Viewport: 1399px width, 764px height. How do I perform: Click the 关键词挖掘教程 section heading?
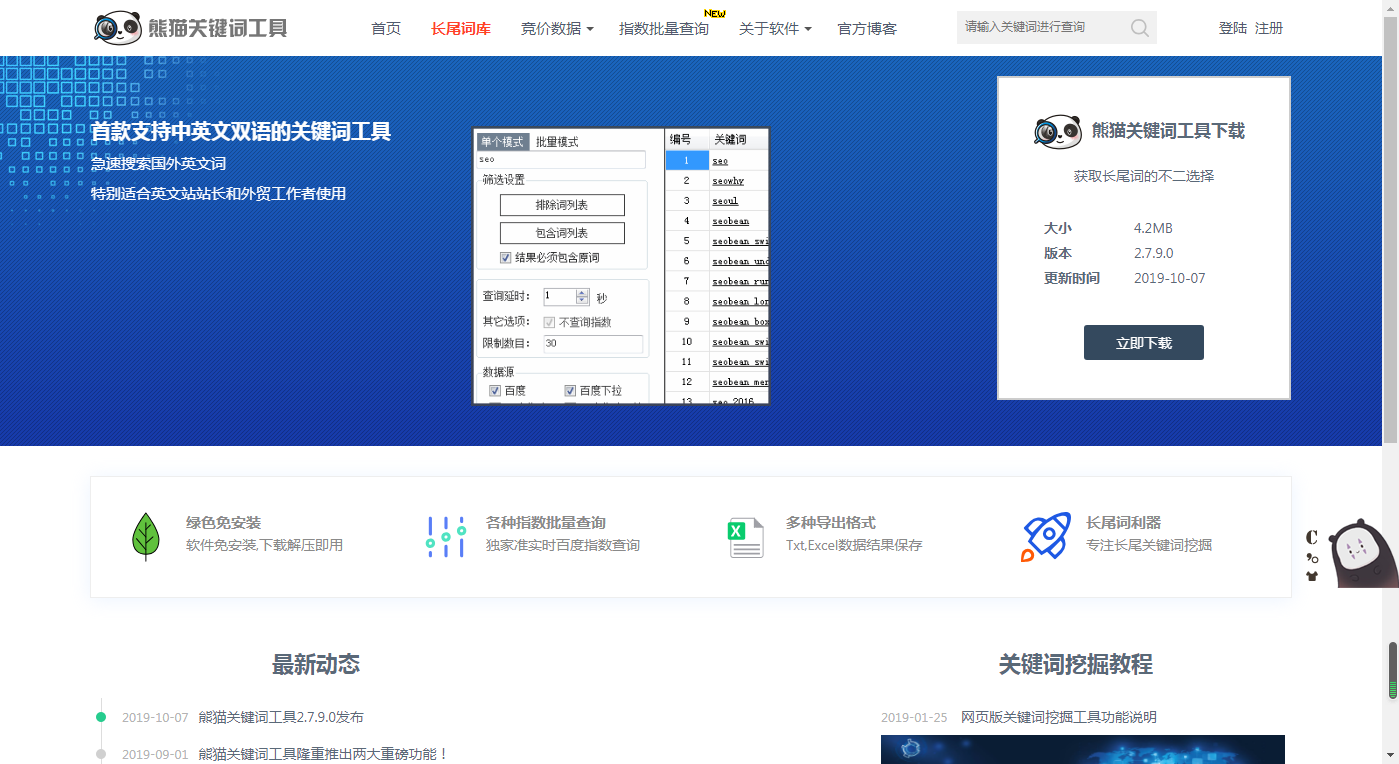pos(1076,664)
